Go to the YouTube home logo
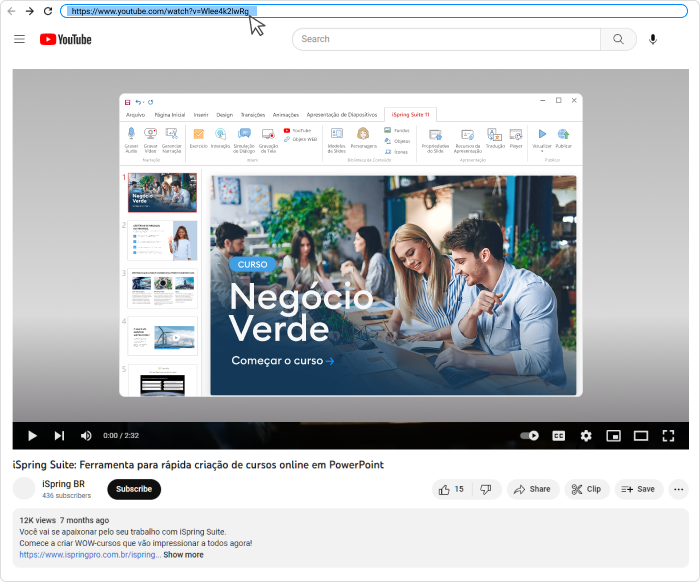This screenshot has width=700, height=582. [x=66, y=39]
